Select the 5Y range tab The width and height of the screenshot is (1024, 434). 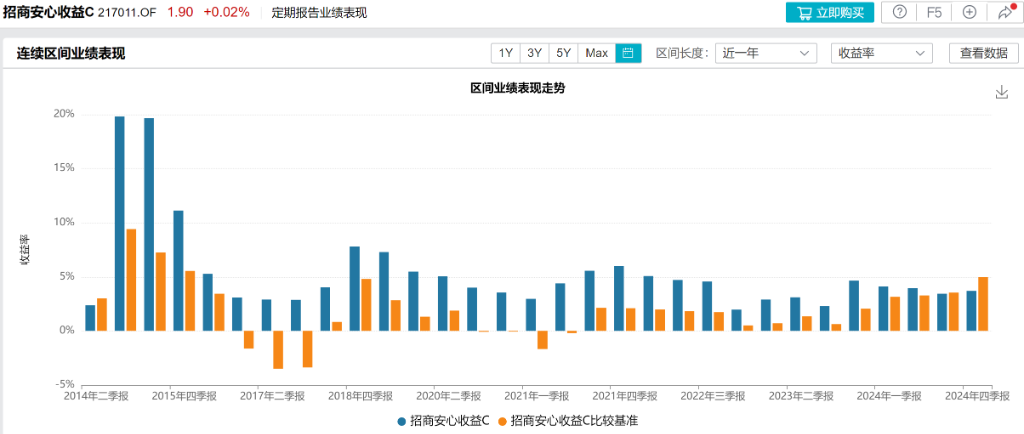pos(563,54)
